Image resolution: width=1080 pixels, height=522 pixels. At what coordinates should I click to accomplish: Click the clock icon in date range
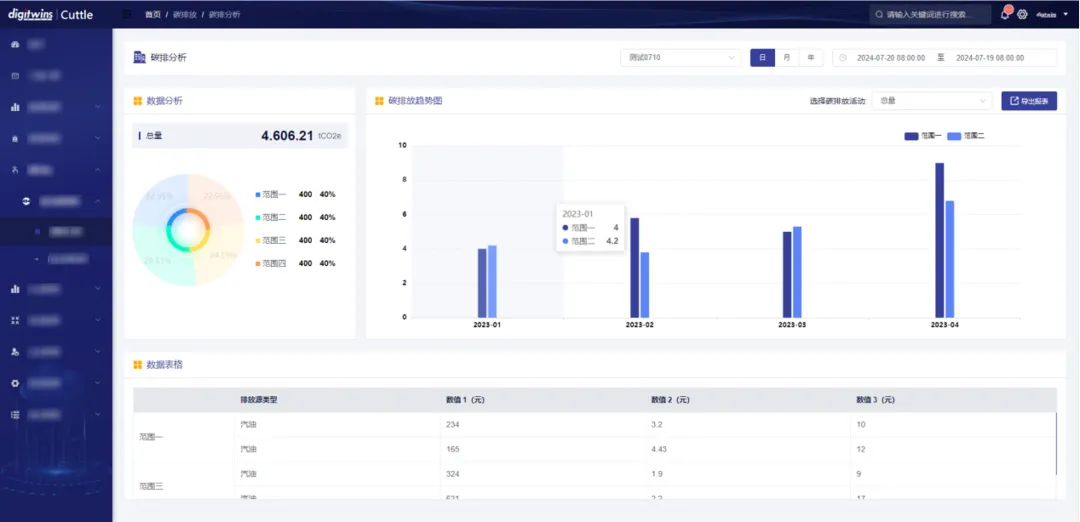(x=843, y=58)
